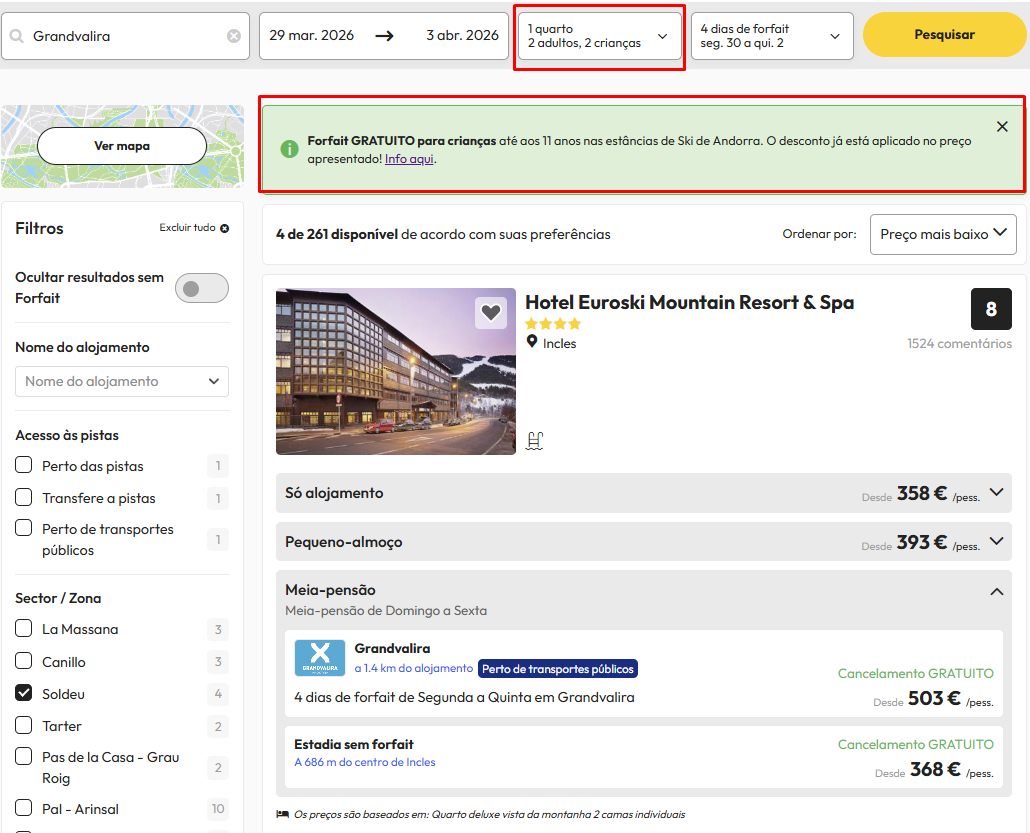Click the hotel rating score 8
1030x833 pixels.
pos(991,309)
